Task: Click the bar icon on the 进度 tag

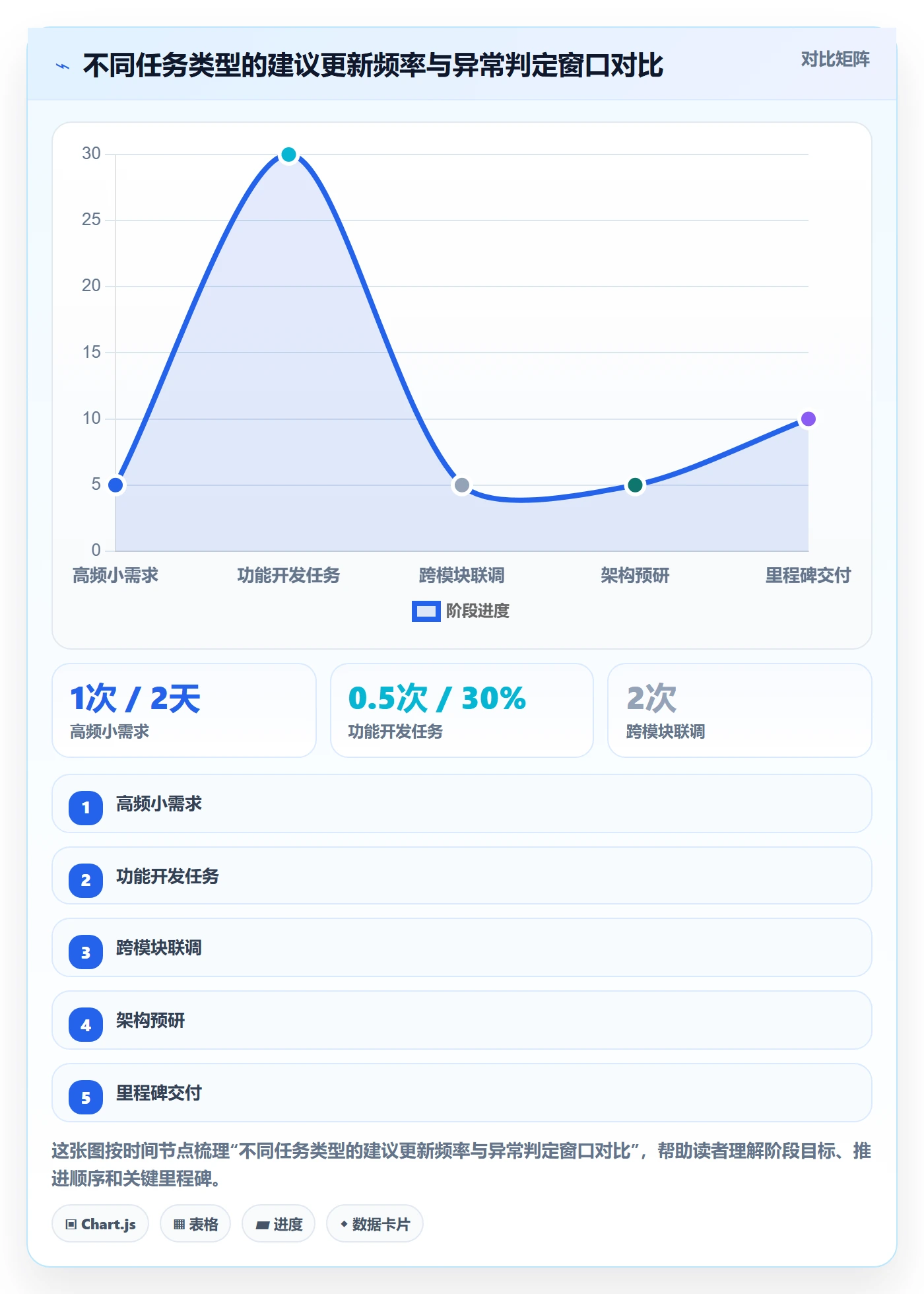Action: pyautogui.click(x=263, y=1225)
